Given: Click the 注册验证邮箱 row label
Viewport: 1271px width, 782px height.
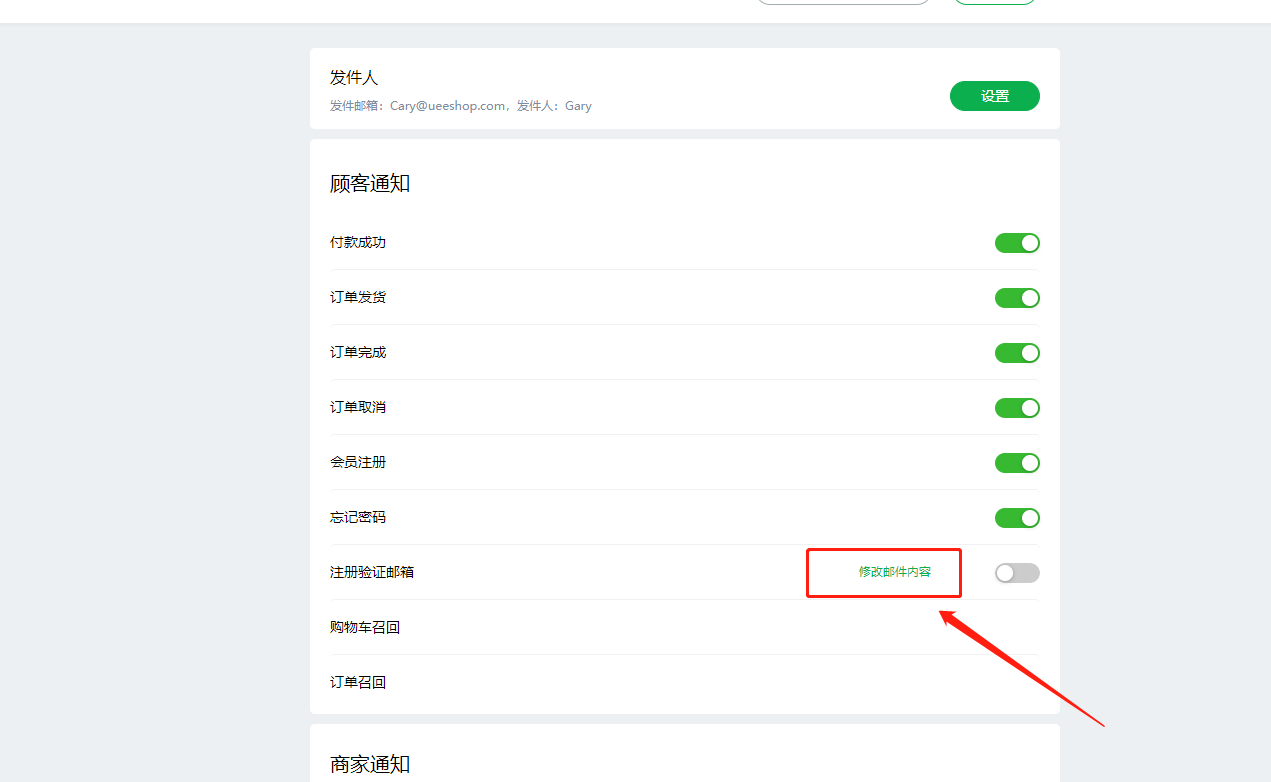Looking at the screenshot, I should [372, 573].
